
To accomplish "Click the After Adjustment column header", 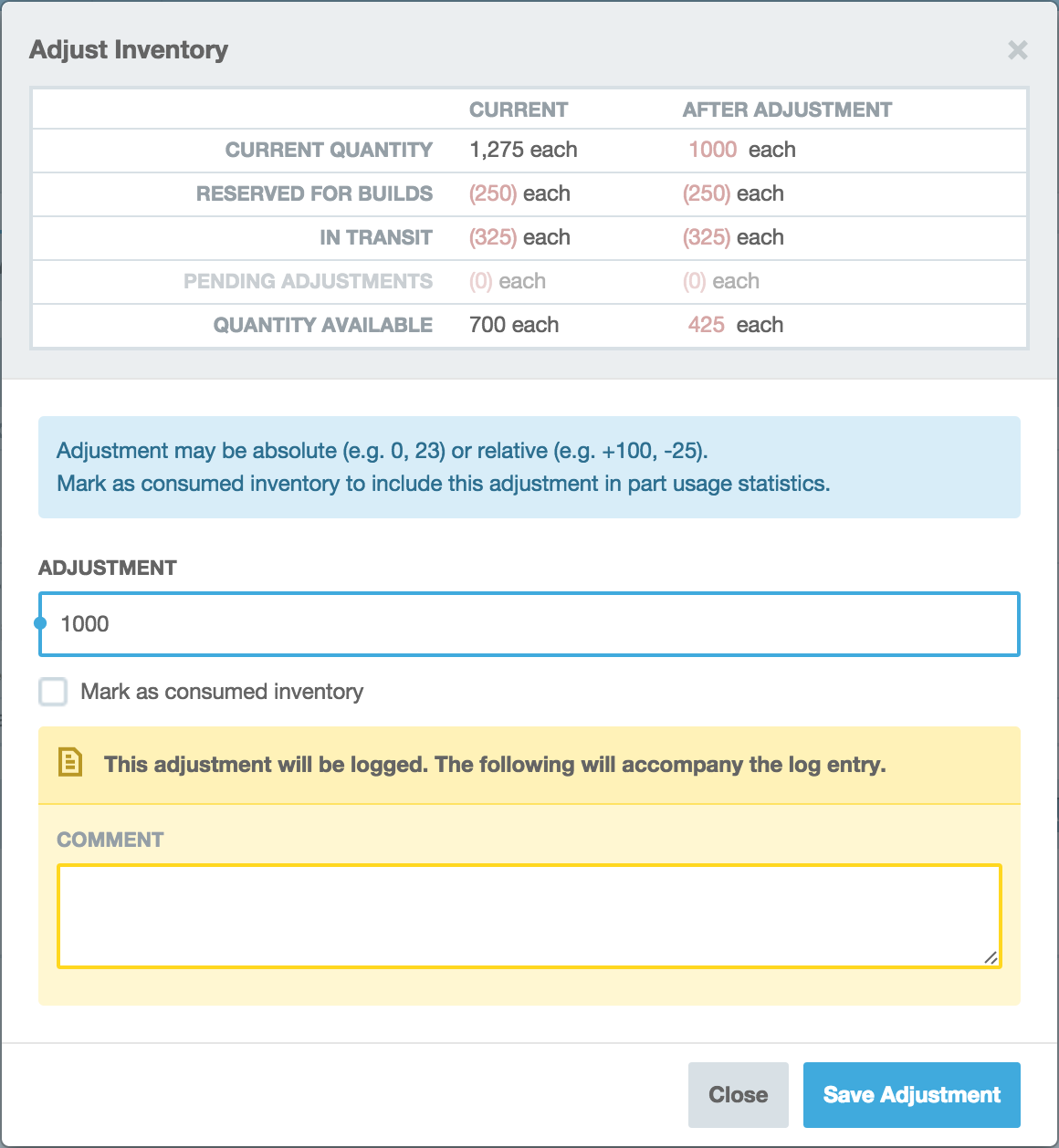I will point(787,110).
